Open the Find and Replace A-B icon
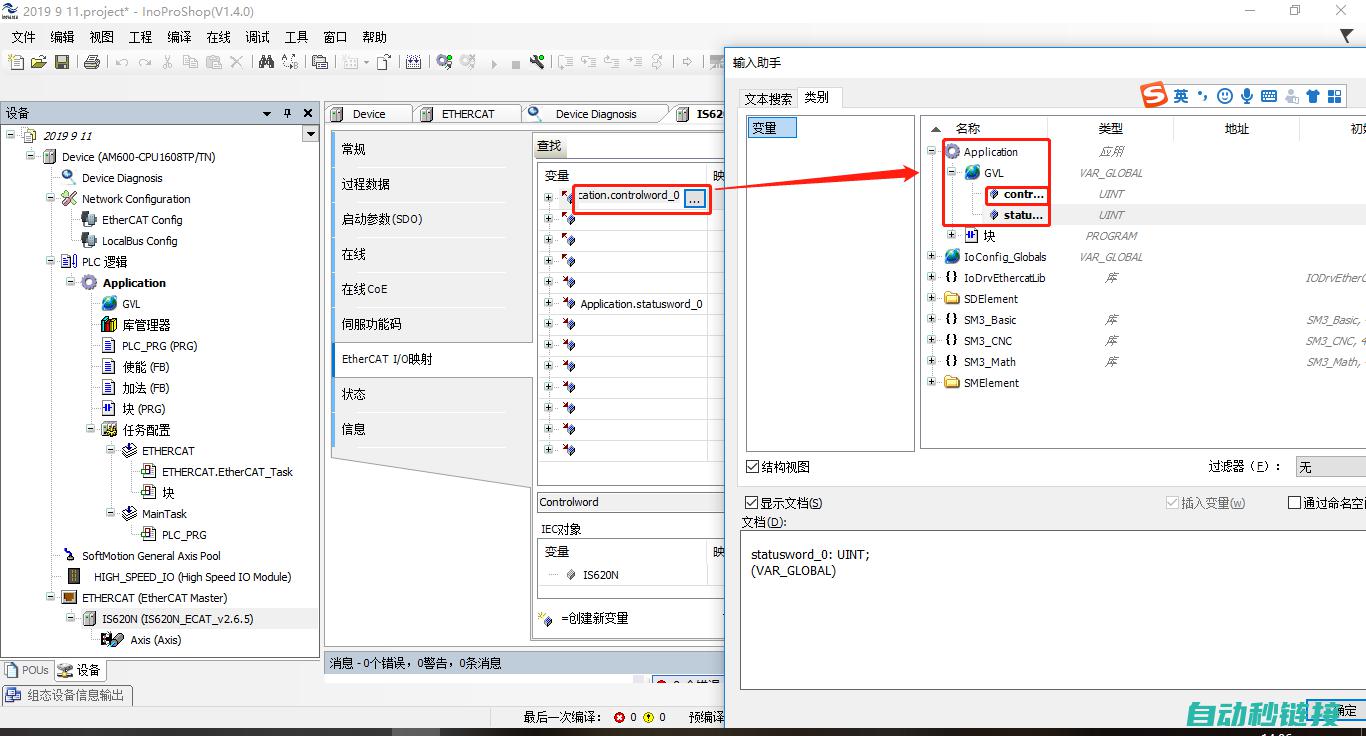1366x736 pixels. point(290,62)
